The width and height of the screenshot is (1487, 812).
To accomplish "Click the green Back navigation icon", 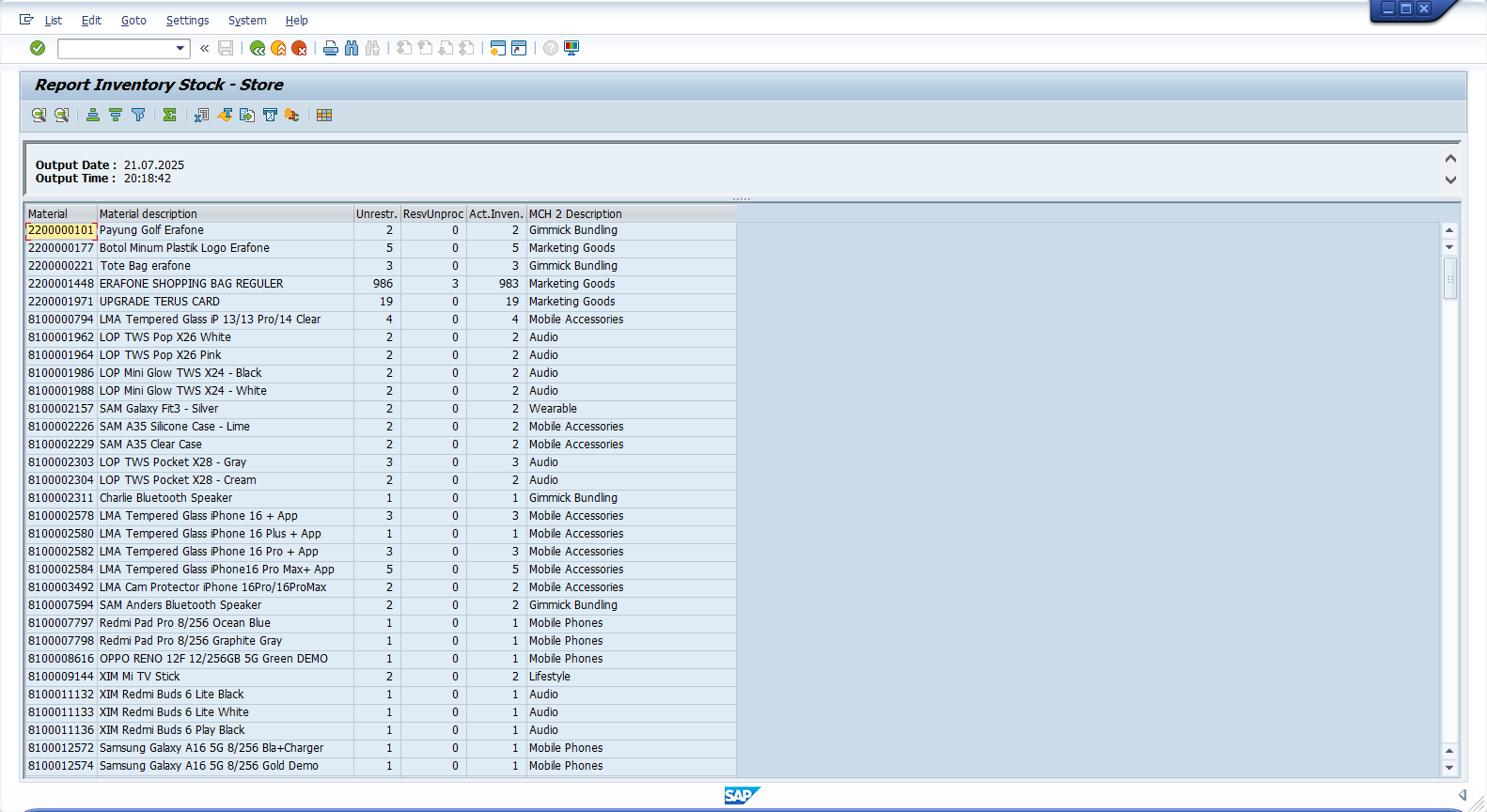I will 257,48.
